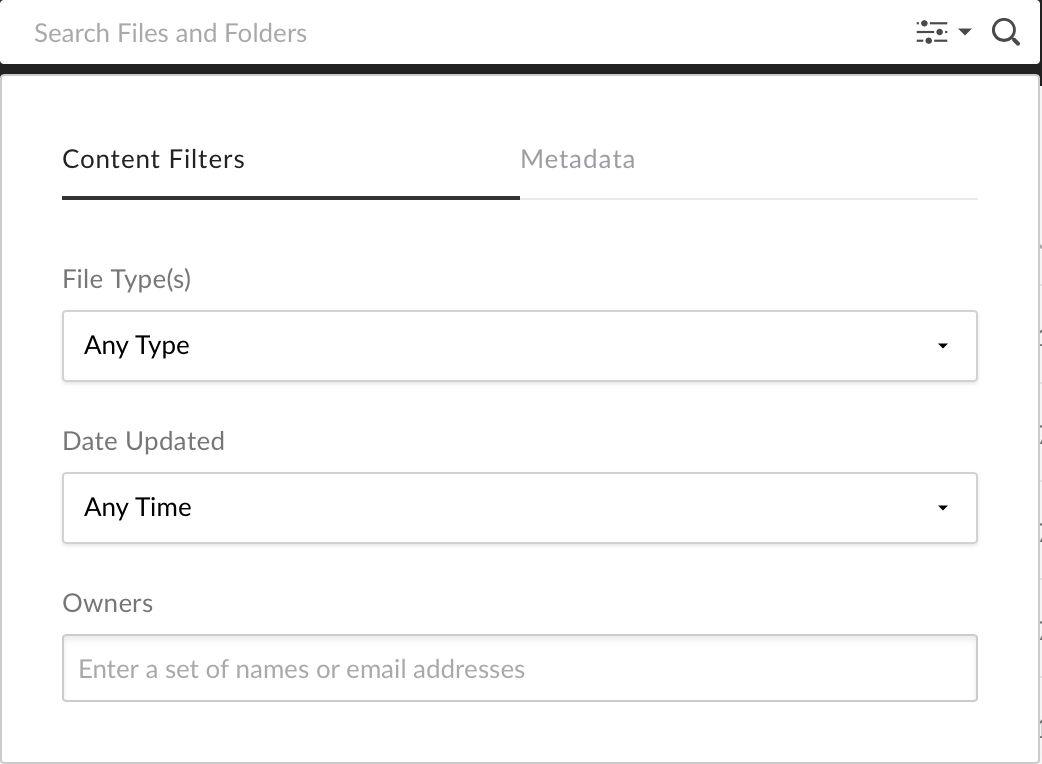This screenshot has height=764, width=1042.
Task: Select the Content Filters tab
Action: 153,159
